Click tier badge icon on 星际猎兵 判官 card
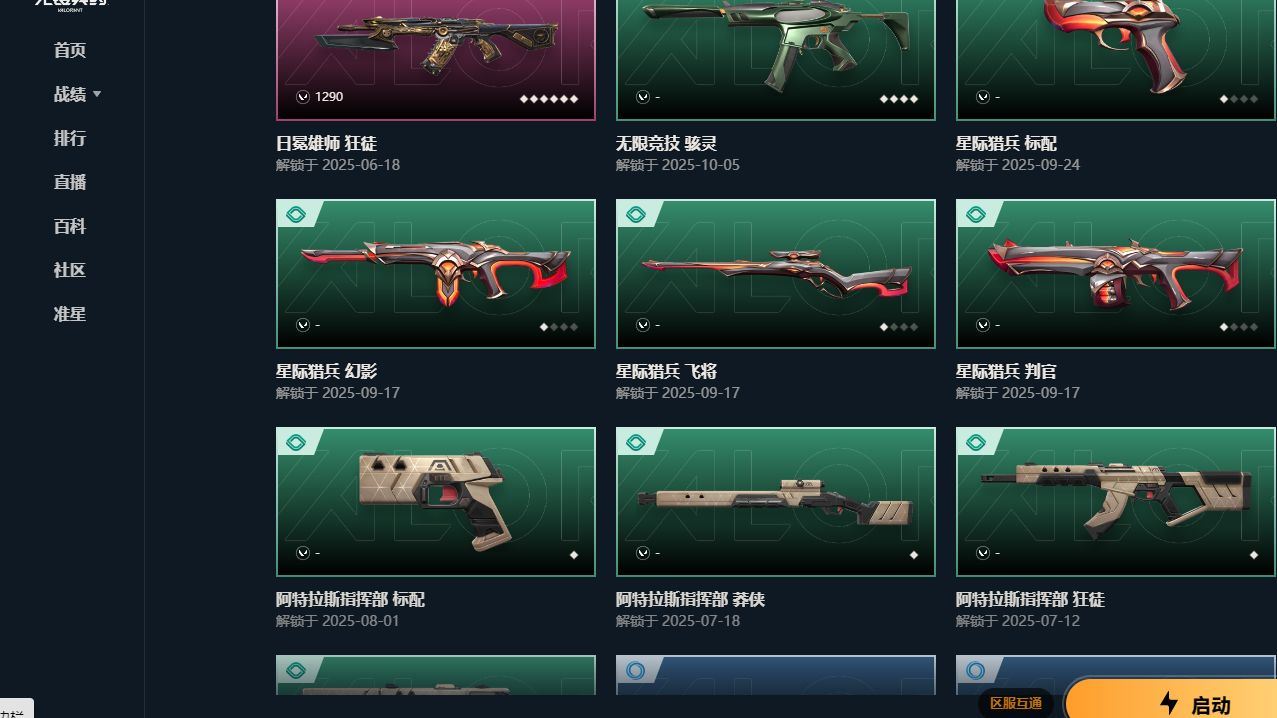Viewport: 1277px width, 718px height. click(976, 215)
